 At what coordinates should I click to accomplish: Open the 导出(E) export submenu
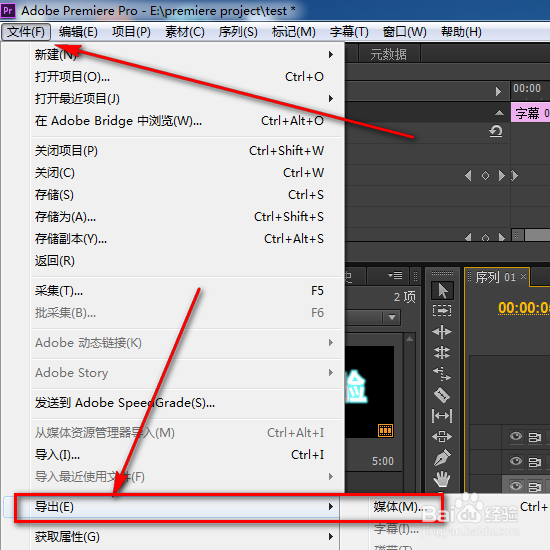click(172, 507)
